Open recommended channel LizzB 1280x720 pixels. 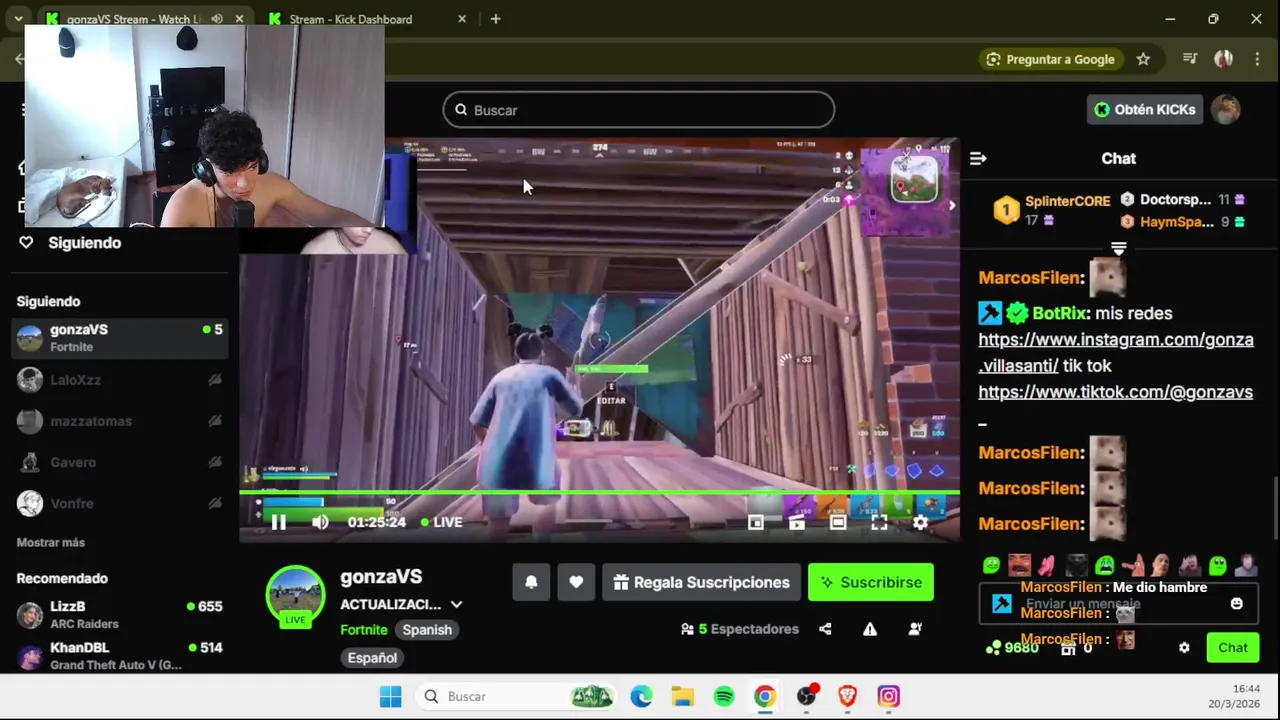point(120,614)
